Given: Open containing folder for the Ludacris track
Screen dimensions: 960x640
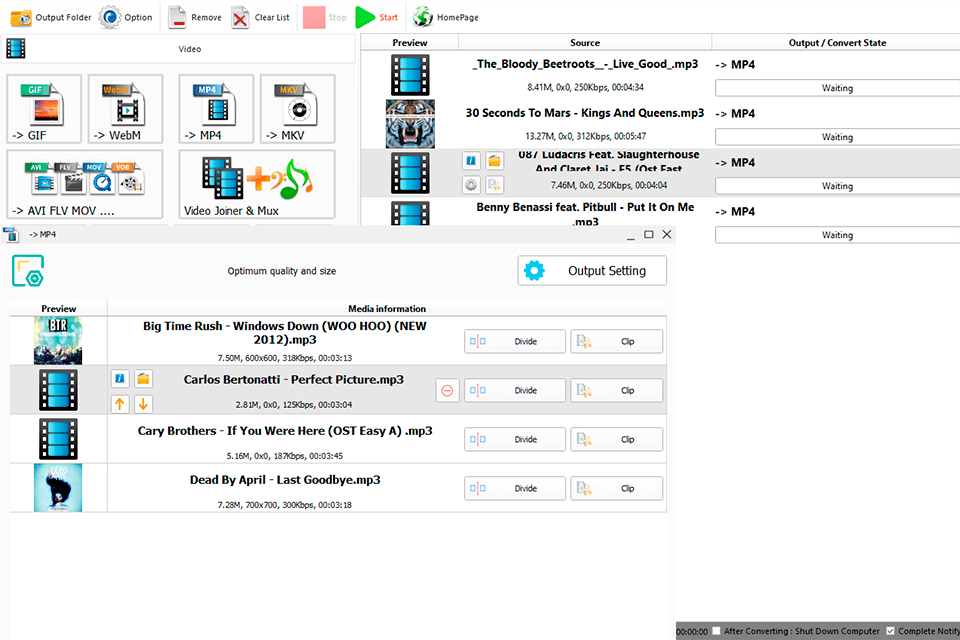Looking at the screenshot, I should [x=493, y=160].
